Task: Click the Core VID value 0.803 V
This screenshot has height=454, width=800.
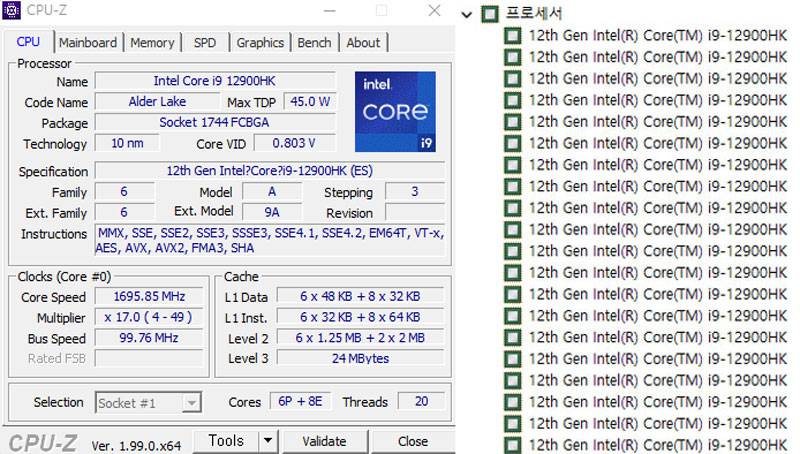Action: point(294,143)
